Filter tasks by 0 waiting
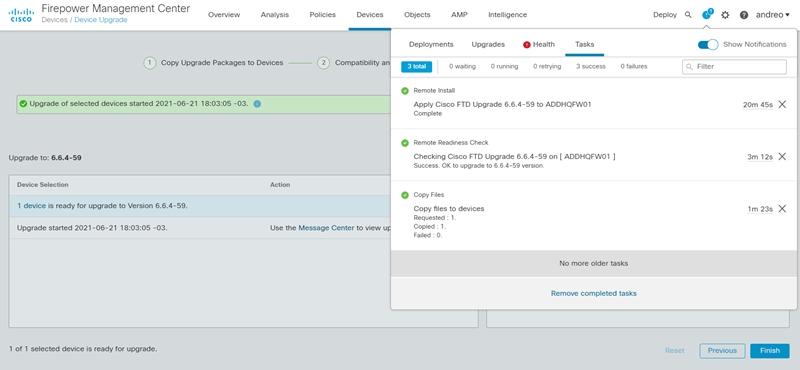This screenshot has height=370, width=800. pos(462,66)
